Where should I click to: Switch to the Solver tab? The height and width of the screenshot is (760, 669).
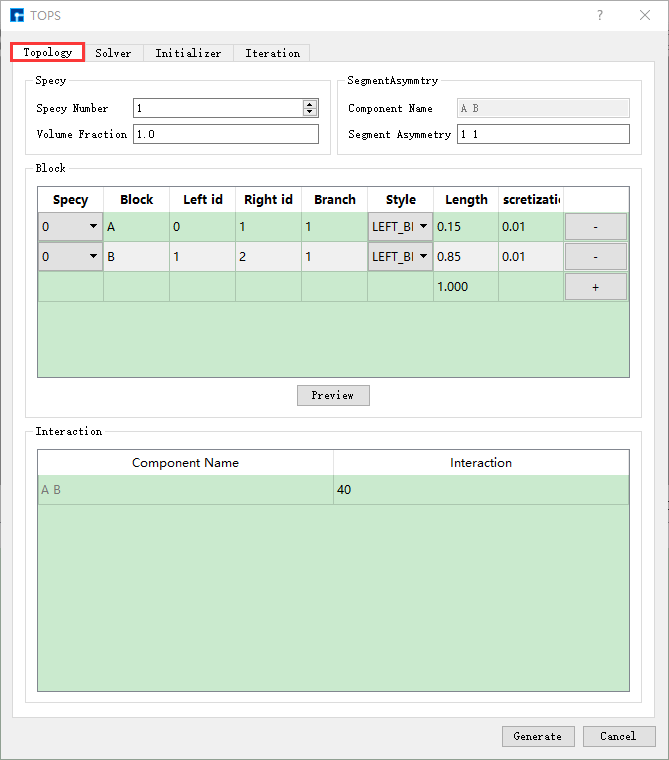[x=113, y=53]
